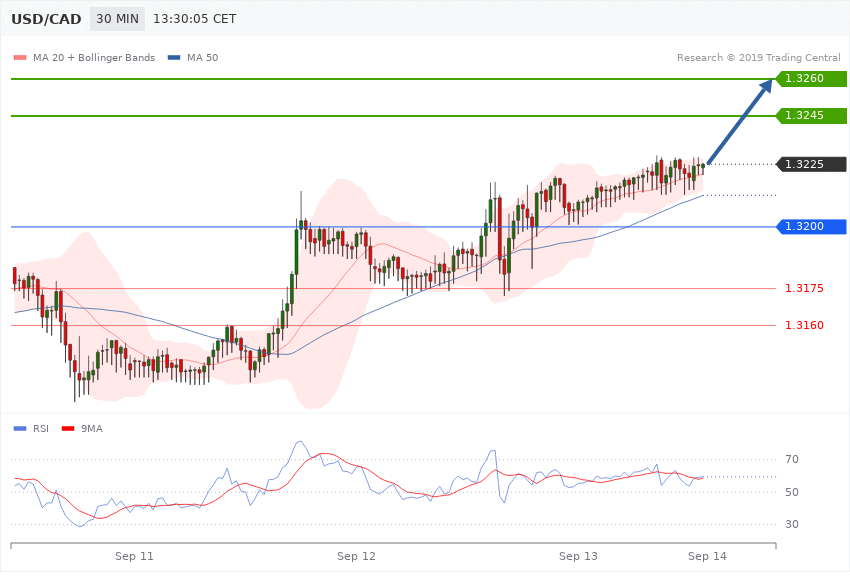Image resolution: width=850 pixels, height=576 pixels.
Task: Click the RSI legend swatch
Action: point(20,429)
